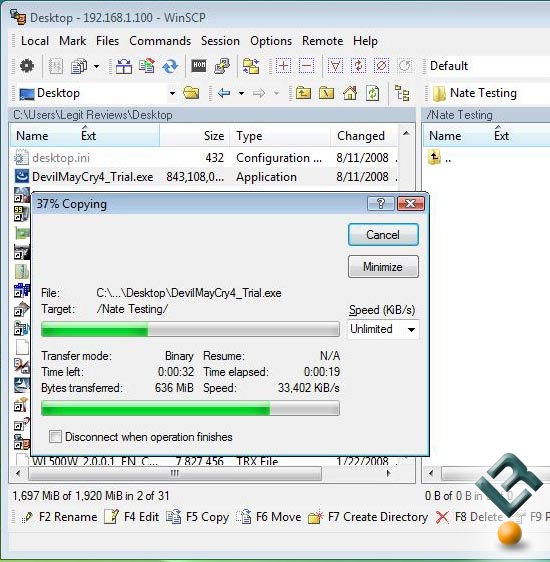Click the Root Directory folder icon
The width and height of the screenshot is (550, 562).
[x=326, y=94]
